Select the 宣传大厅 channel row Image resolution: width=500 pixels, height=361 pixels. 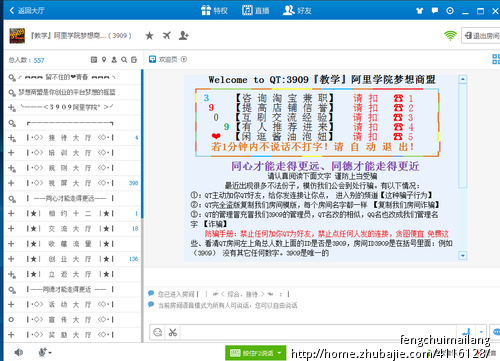[x=73, y=320]
